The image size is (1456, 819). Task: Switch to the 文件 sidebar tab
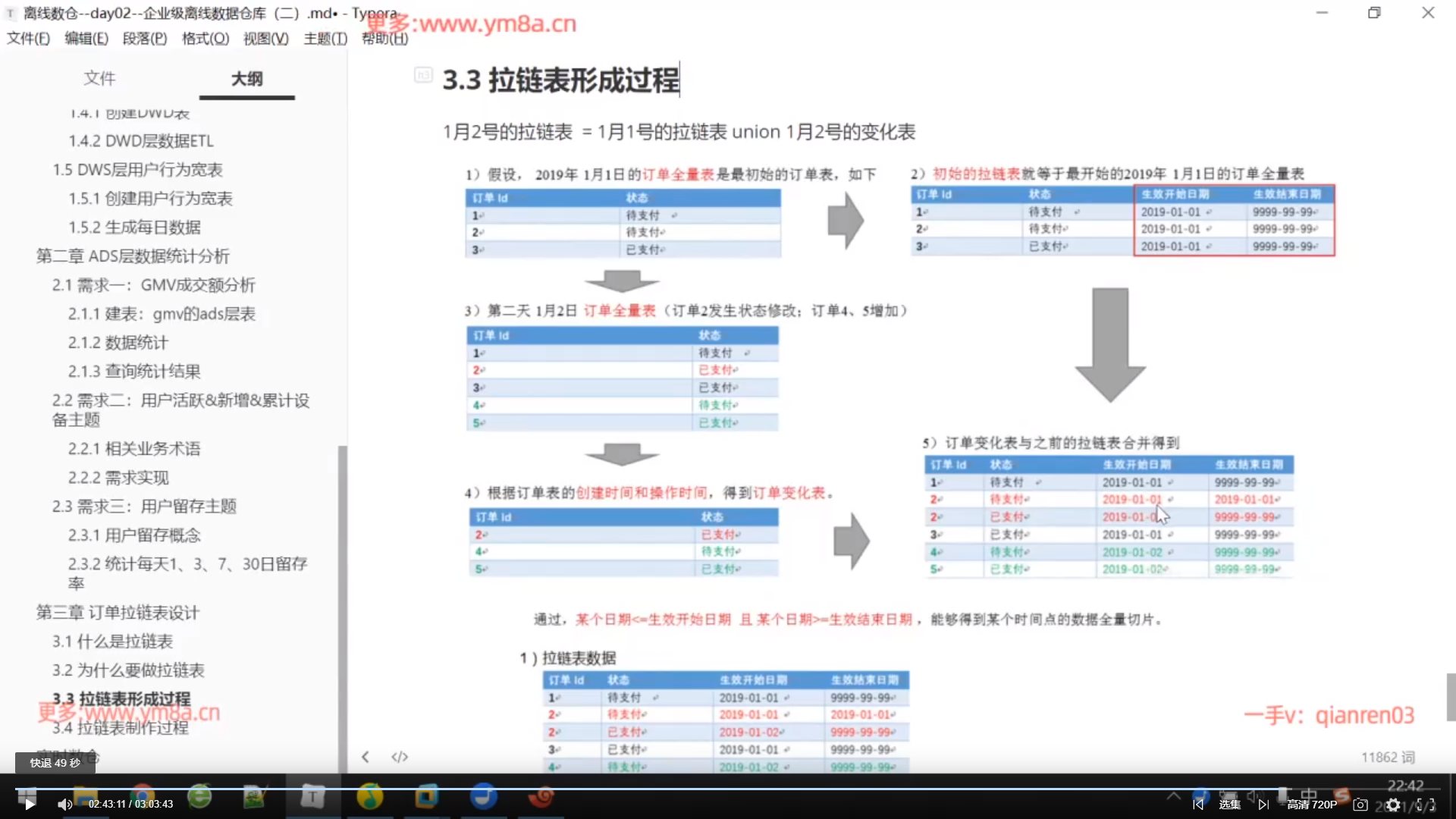click(x=99, y=78)
